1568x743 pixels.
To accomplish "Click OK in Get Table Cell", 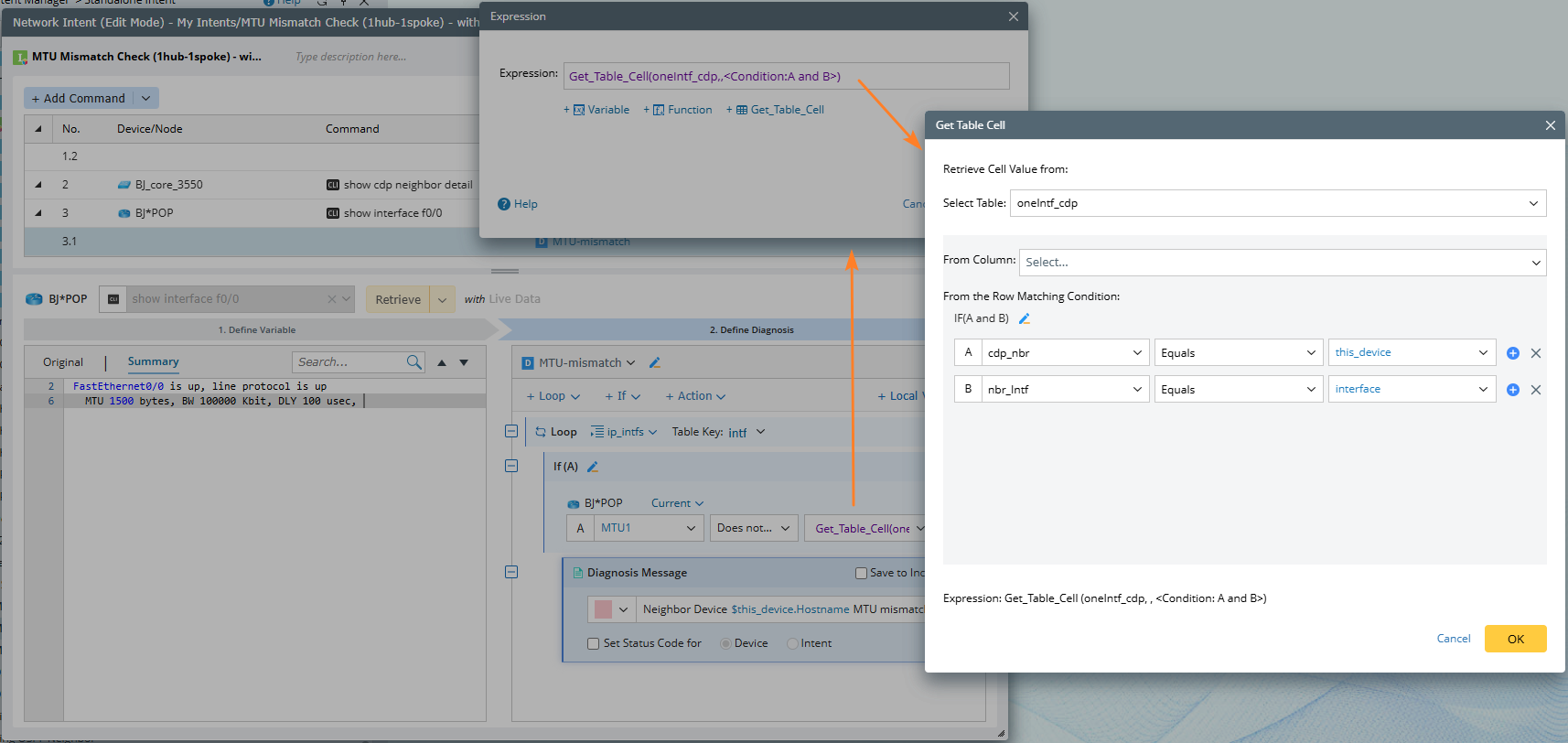I will [1515, 639].
